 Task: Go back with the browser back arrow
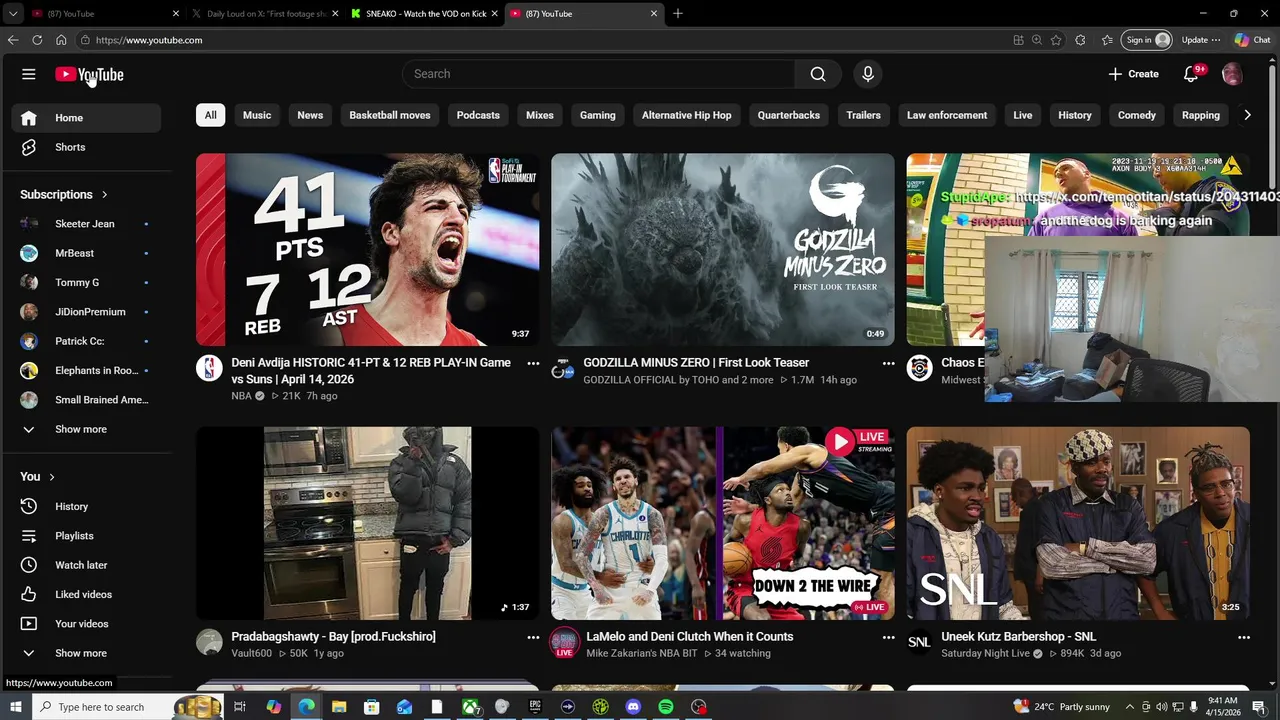tap(13, 40)
